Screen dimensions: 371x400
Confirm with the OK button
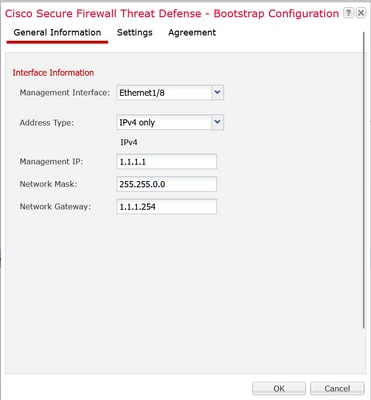[279, 389]
